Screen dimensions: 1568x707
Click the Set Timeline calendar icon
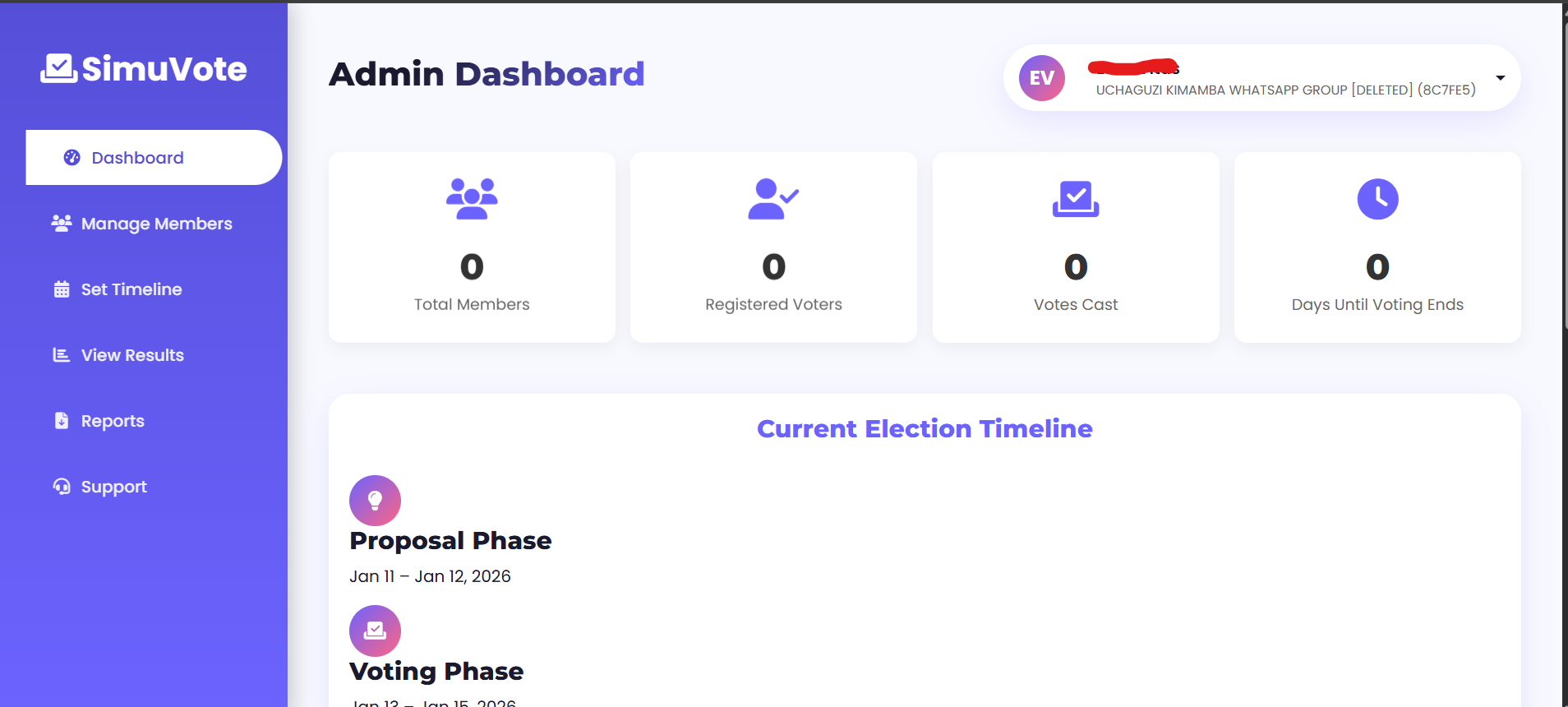click(60, 289)
